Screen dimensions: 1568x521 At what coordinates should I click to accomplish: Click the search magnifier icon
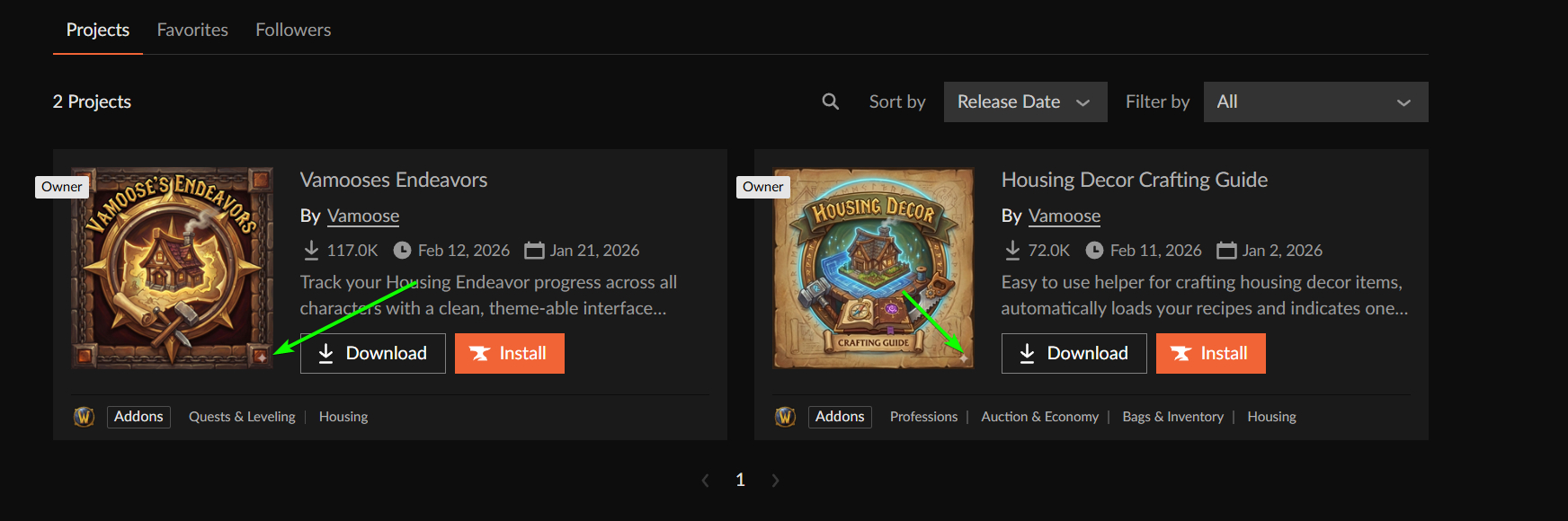tap(830, 102)
